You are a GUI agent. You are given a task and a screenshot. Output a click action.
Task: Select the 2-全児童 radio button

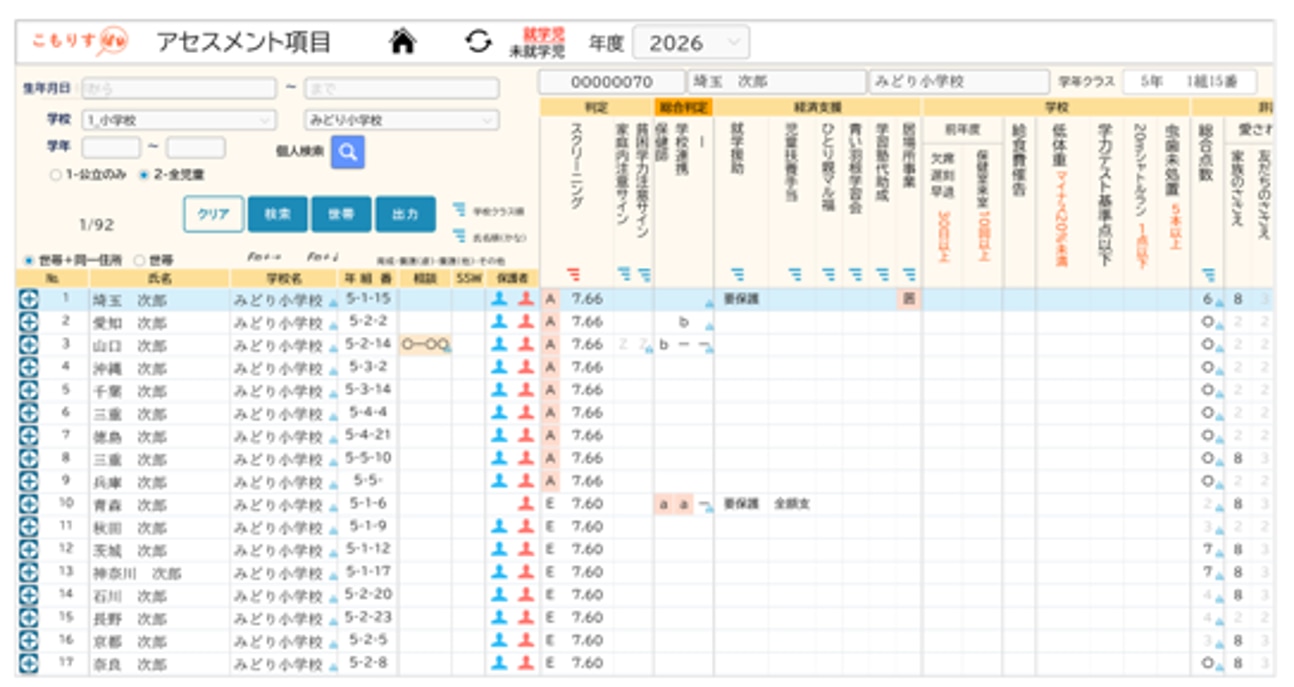tap(144, 174)
